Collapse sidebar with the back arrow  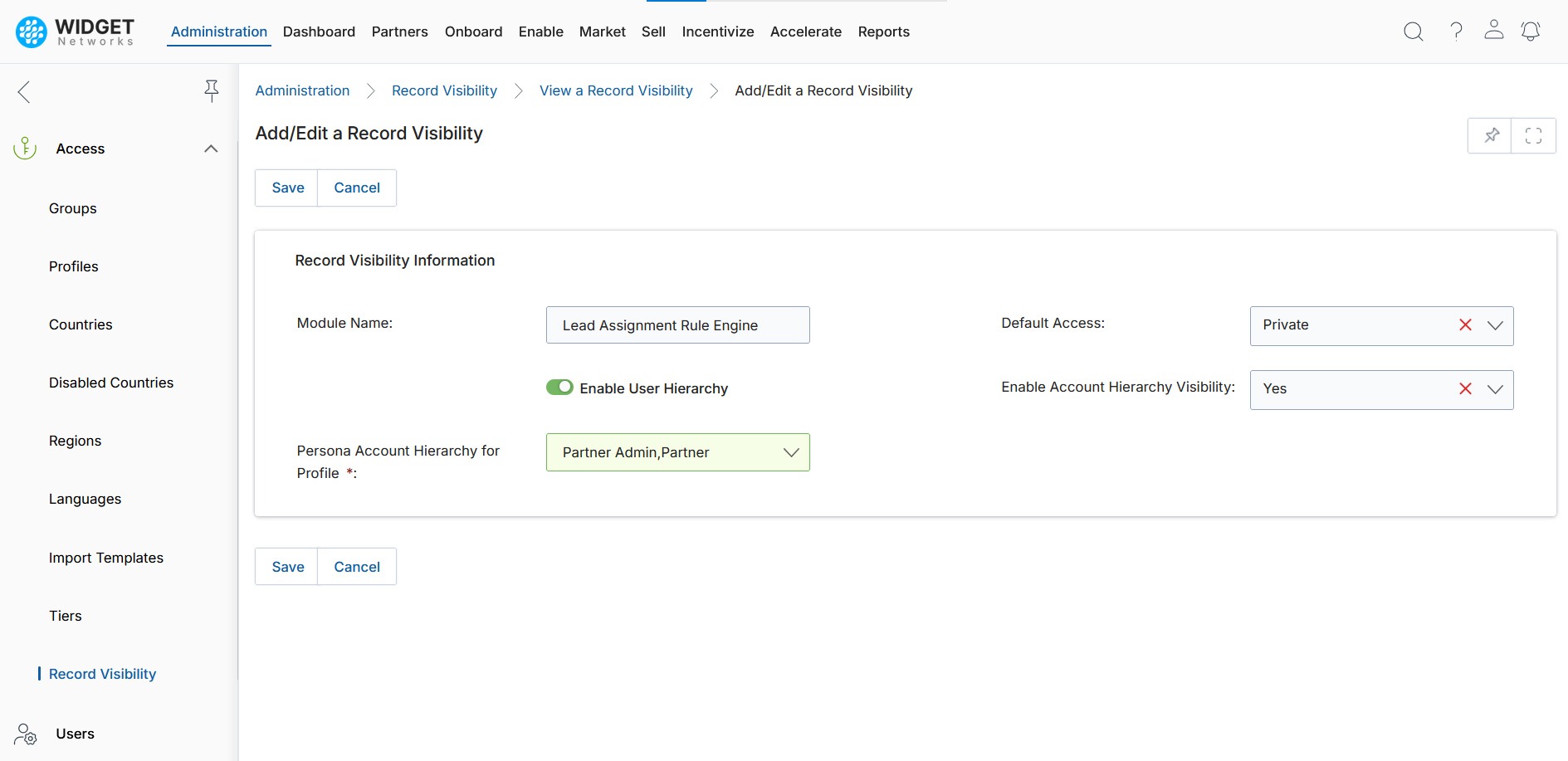(x=24, y=91)
